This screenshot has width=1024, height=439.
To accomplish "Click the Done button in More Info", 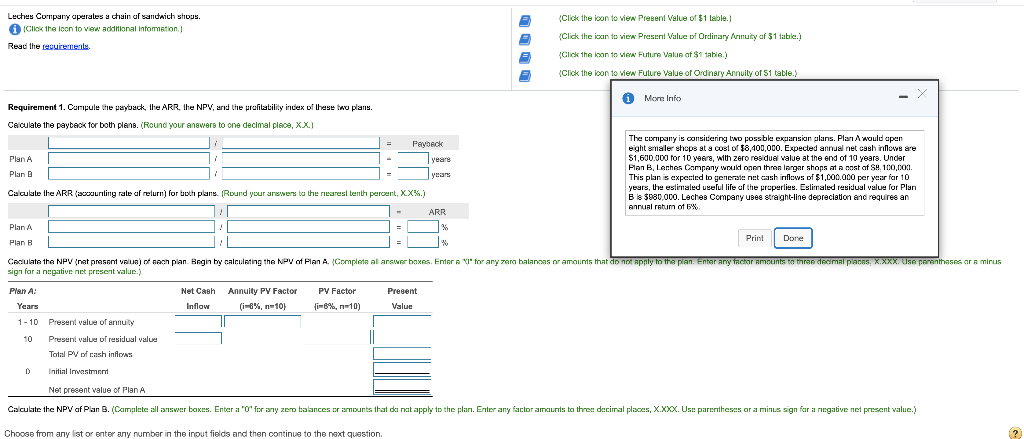I will tap(793, 238).
